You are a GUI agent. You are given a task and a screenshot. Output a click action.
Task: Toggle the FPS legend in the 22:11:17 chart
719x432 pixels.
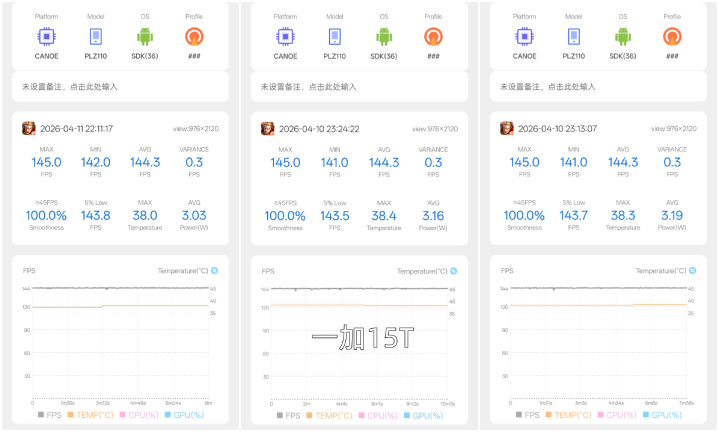coord(50,415)
